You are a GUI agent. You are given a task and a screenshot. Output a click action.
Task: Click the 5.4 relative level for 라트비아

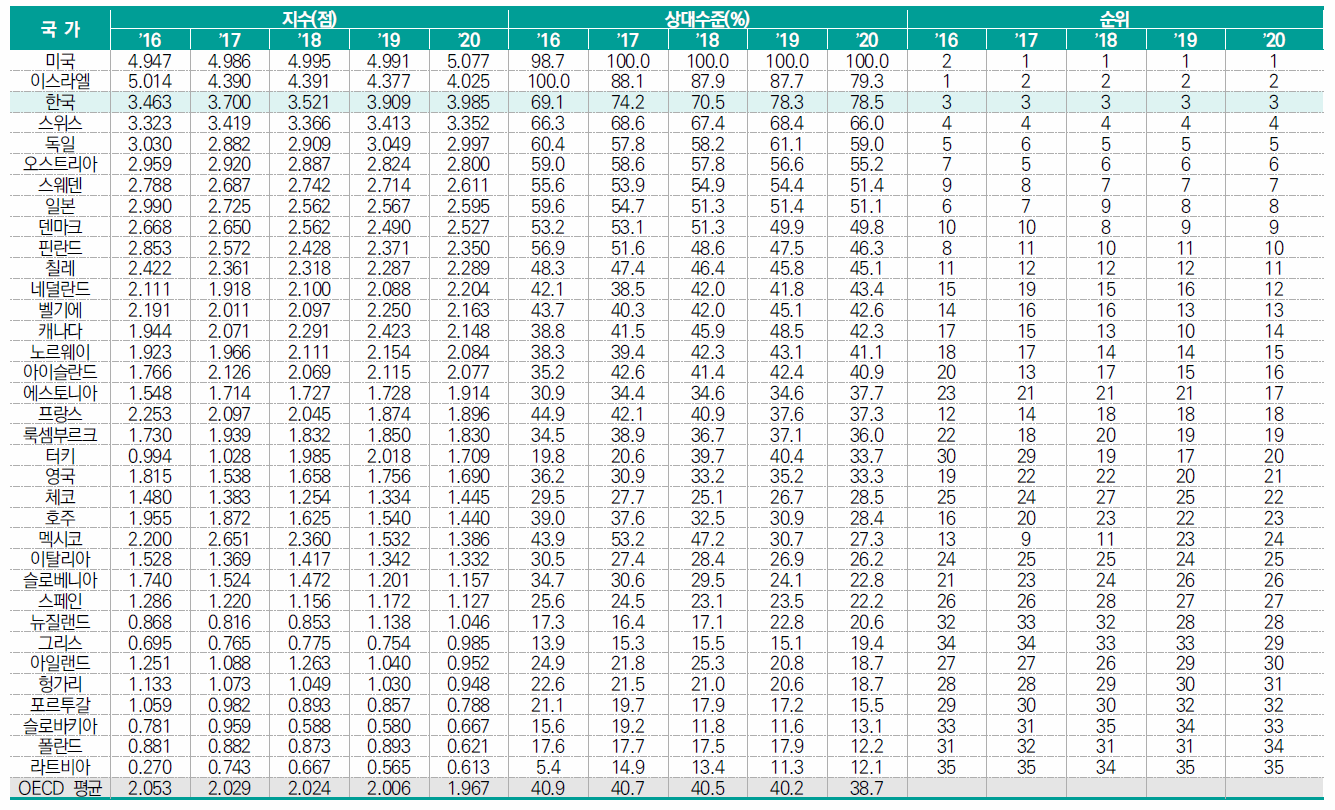point(548,767)
